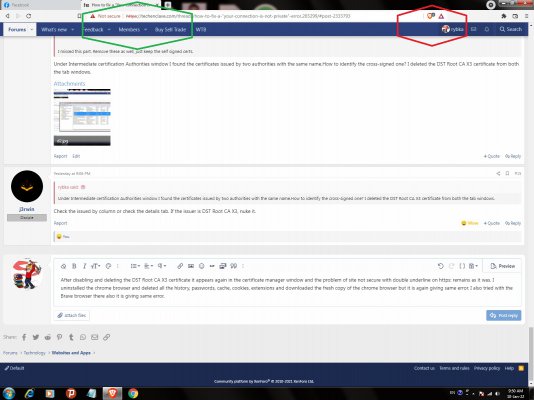Screen dimensions: 534x400
Task: Share thread via email icon
Action: click(95, 337)
